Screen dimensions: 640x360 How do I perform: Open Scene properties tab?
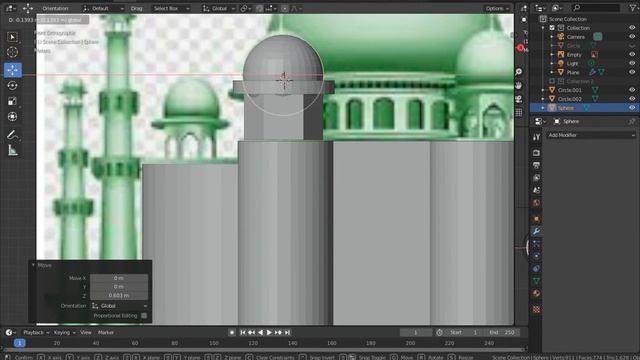pos(536,190)
